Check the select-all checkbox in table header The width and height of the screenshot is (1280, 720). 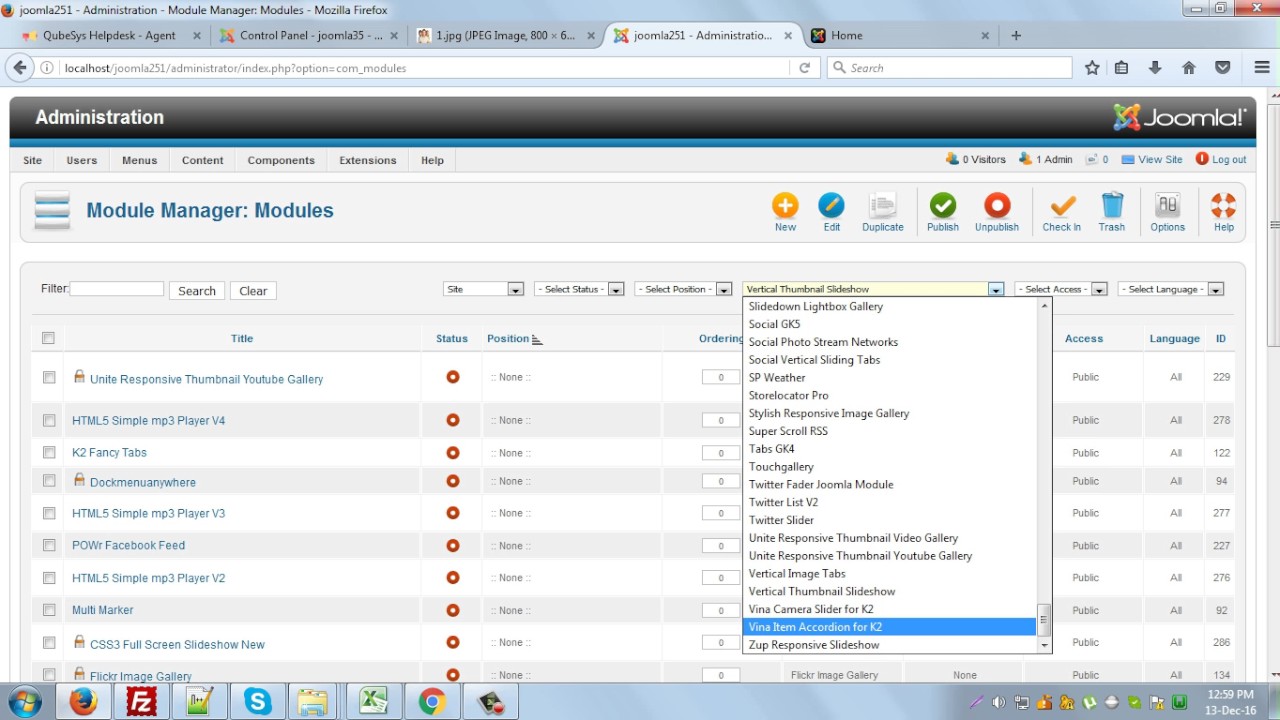(x=48, y=338)
